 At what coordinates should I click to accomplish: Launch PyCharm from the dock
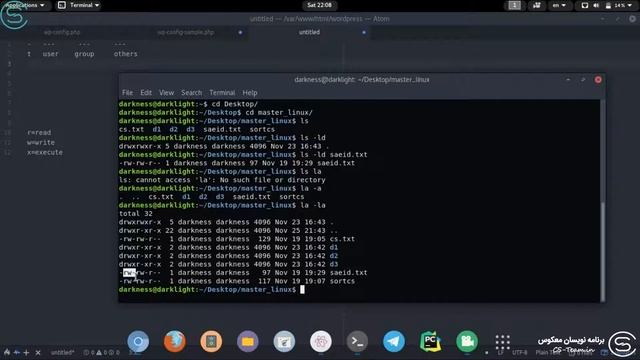tap(430, 341)
